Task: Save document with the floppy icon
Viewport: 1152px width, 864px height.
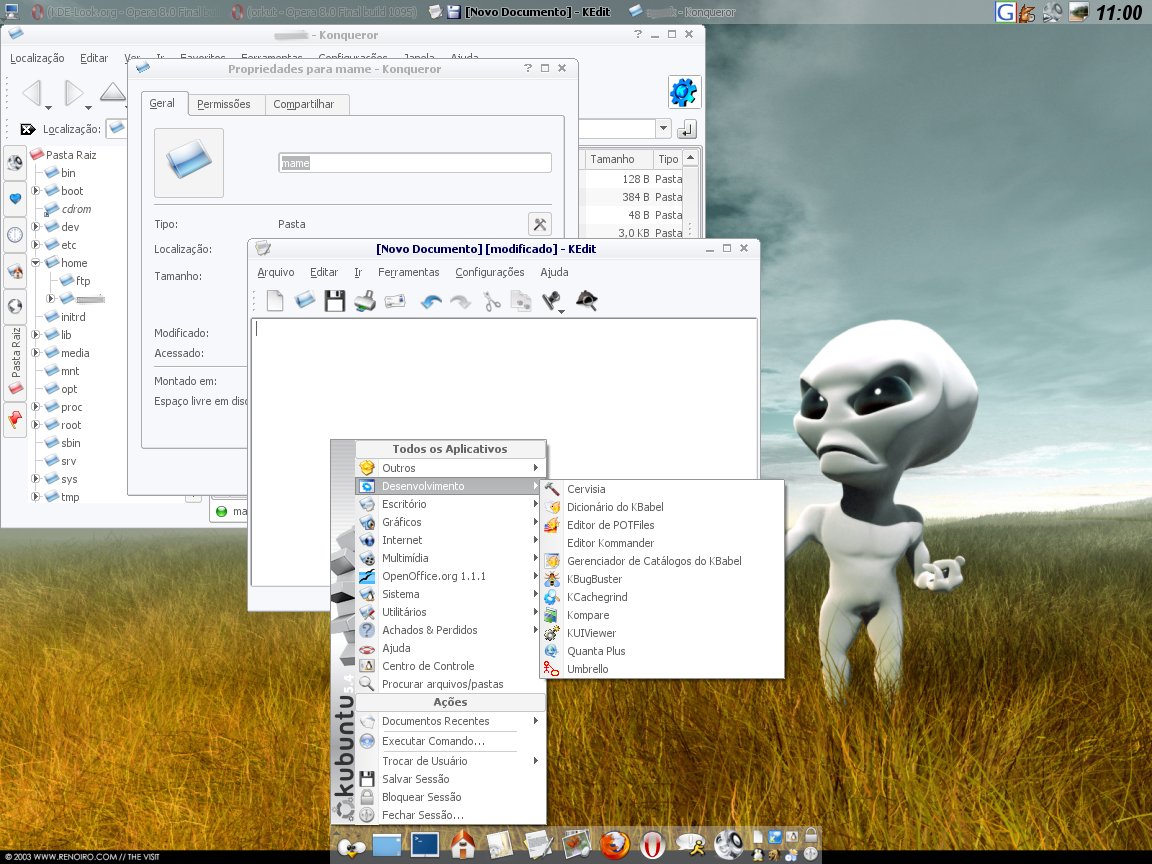Action: (x=335, y=300)
